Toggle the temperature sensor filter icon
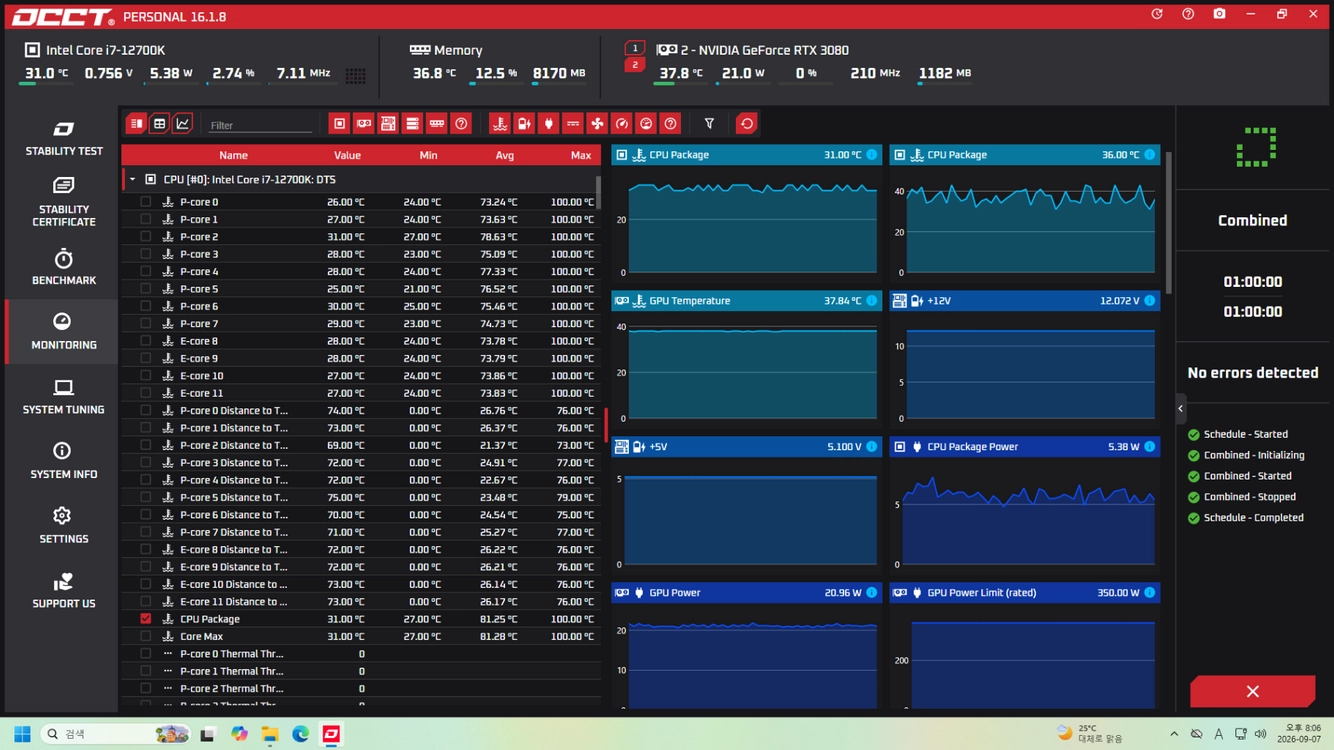This screenshot has width=1334, height=750. tap(500, 124)
